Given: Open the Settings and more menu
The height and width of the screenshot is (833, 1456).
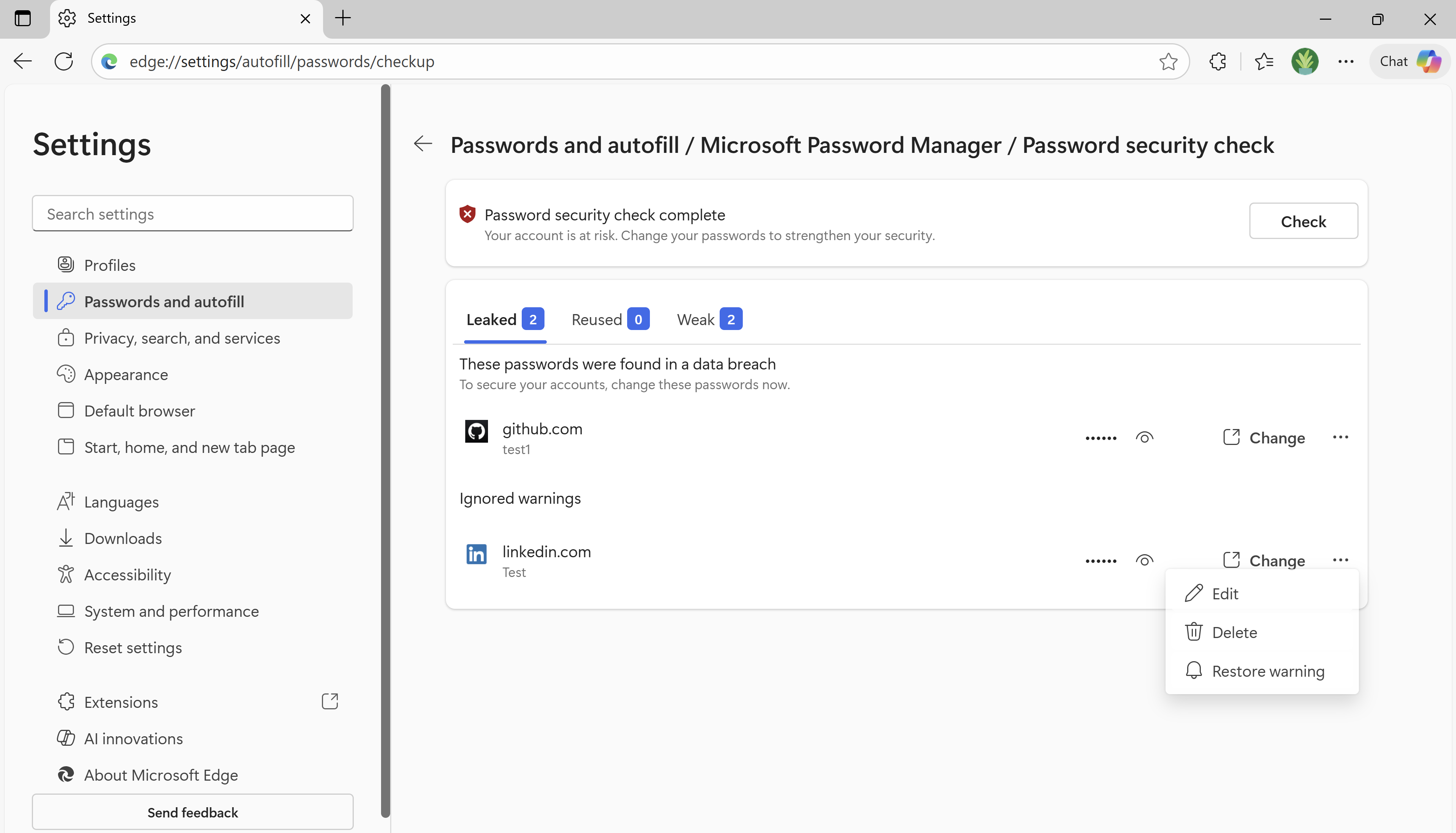Looking at the screenshot, I should point(1346,61).
